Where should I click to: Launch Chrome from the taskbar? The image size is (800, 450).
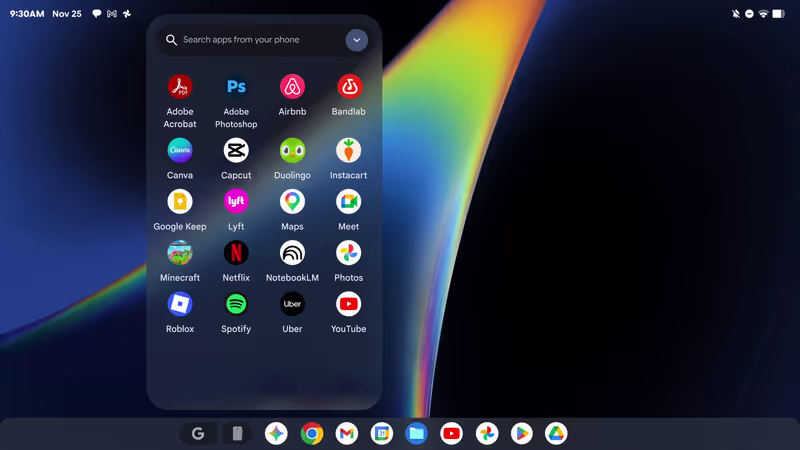312,434
